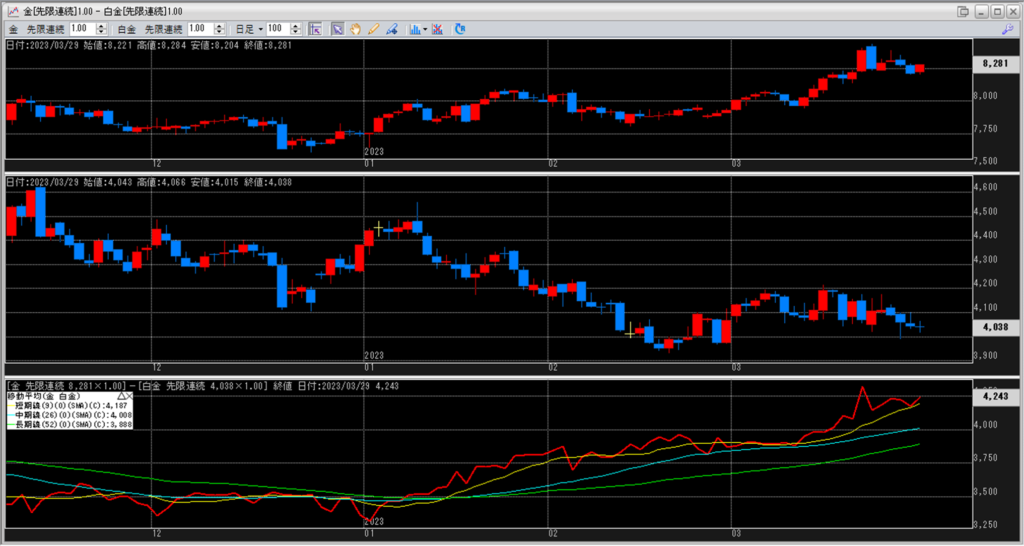Collapse the 移動平均 legend with triangle
This screenshot has width=1024, height=546.
(x=122, y=397)
